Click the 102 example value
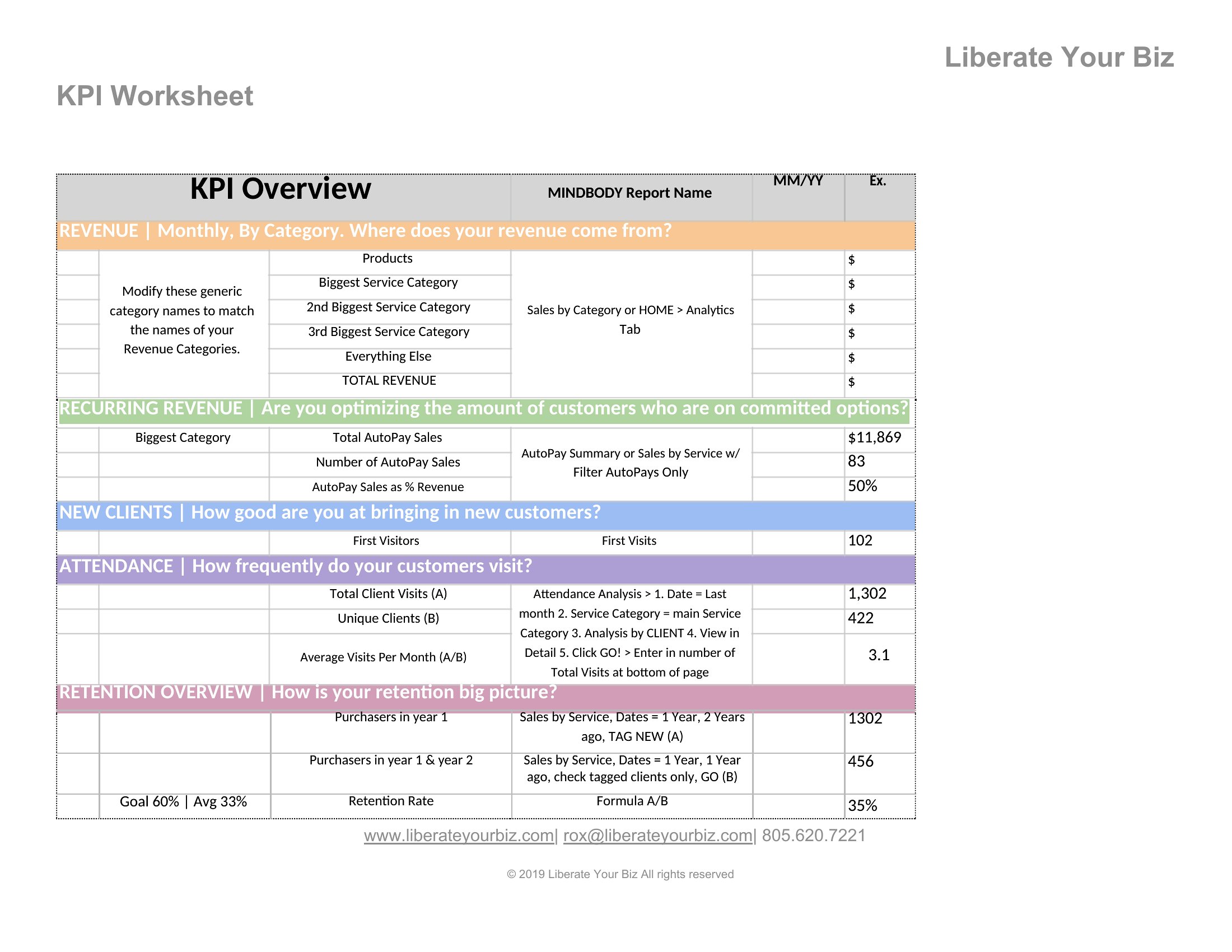This screenshot has width=1232, height=952. coord(860,541)
